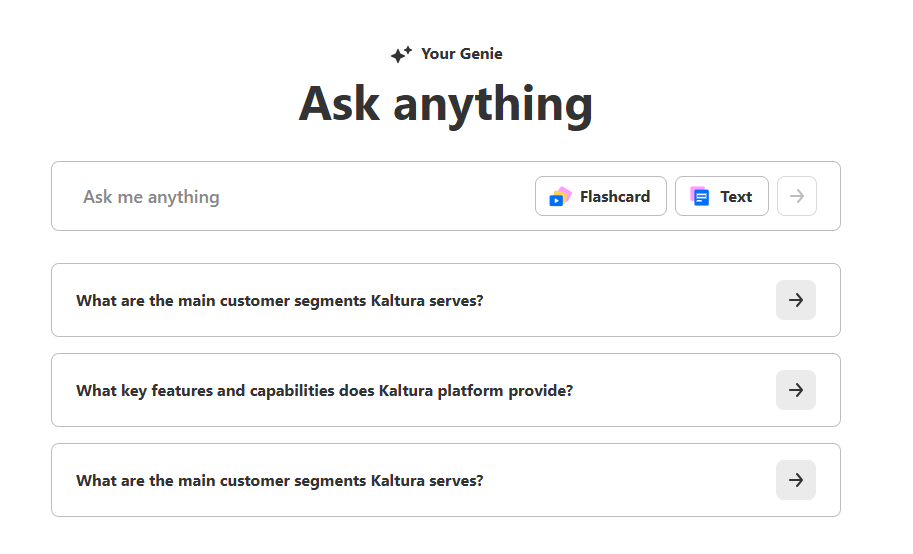Open the bottom 'main customer segments' suggestion card
Screen dimensions: 913x554
pyautogui.click(x=280, y=480)
